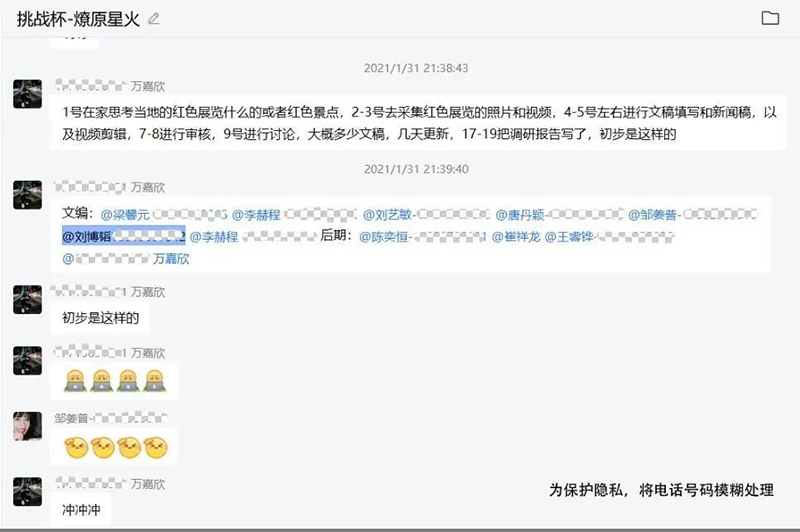Screen dimensions: 800x532
Task: Open the folder icon for group files
Action: tap(770, 18)
